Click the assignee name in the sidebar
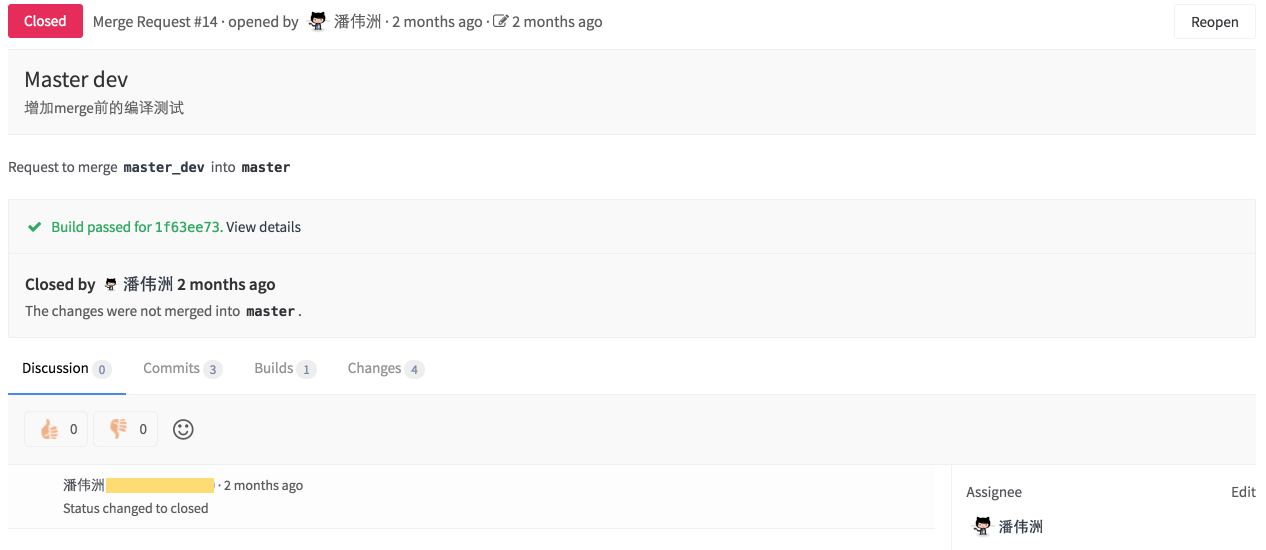Viewport: 1266px width, 550px height. [x=1021, y=526]
